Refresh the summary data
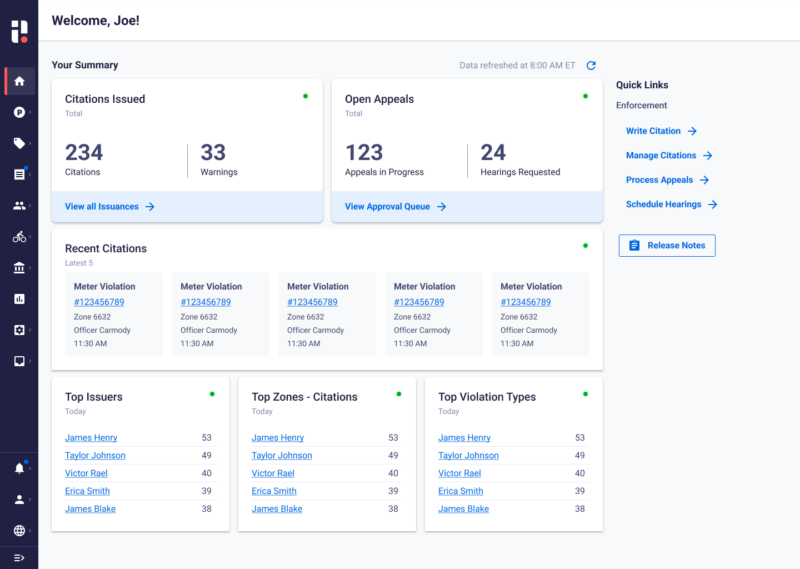This screenshot has height=569, width=800. click(x=591, y=66)
